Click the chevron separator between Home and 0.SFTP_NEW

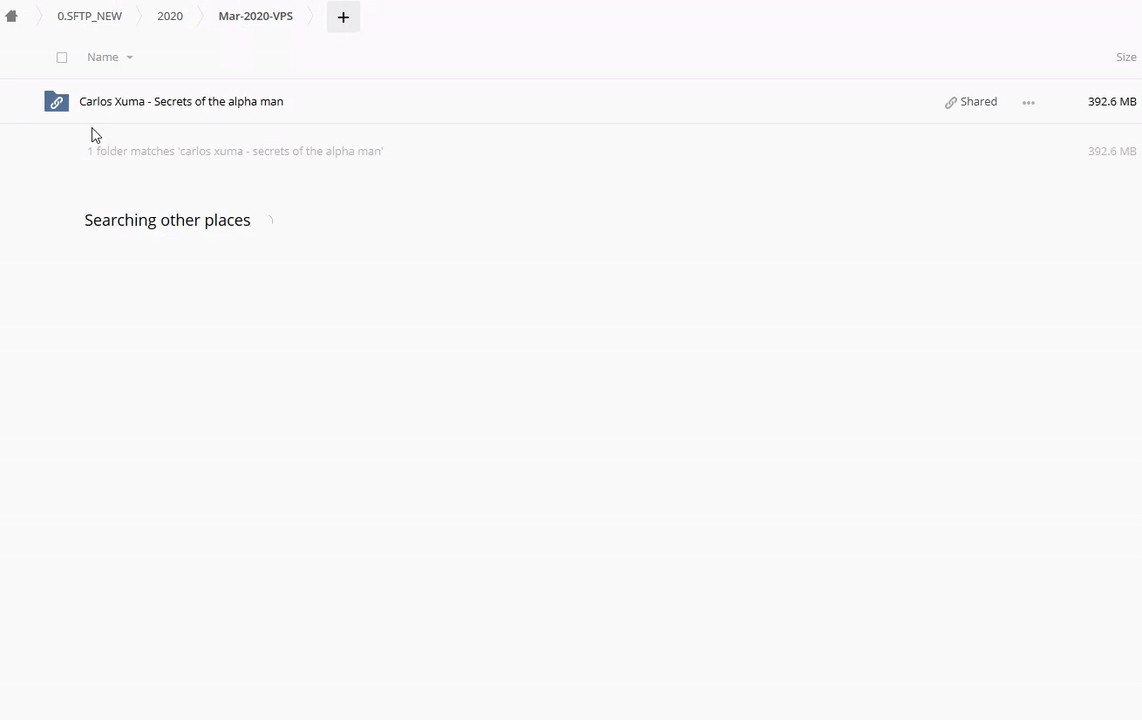tap(38, 17)
